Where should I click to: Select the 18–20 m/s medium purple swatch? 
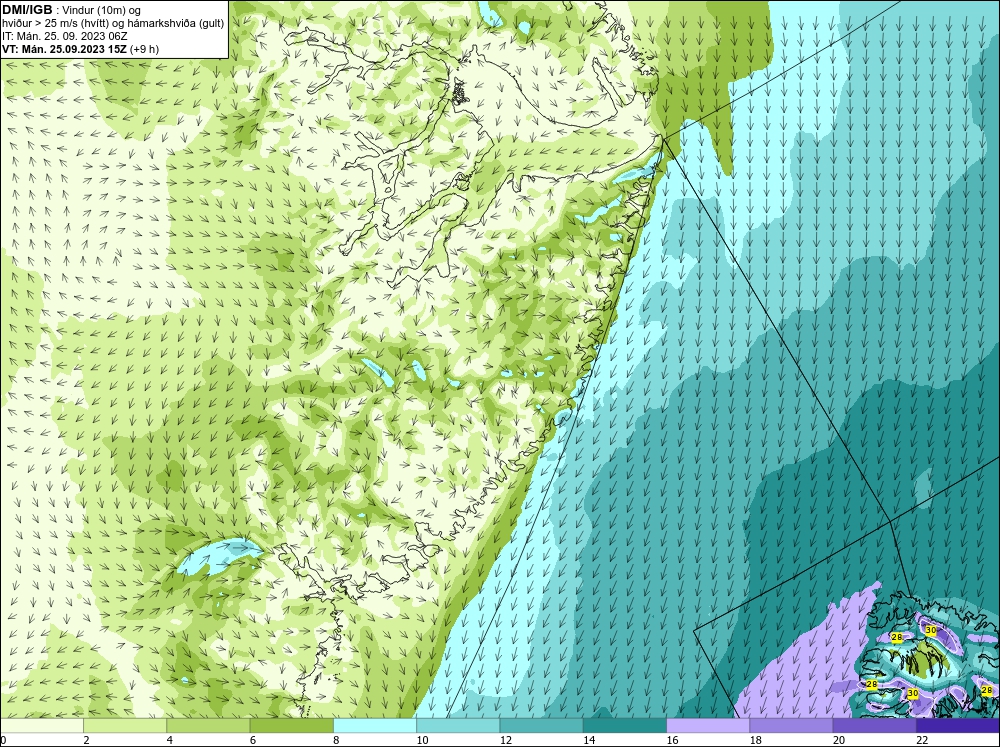tap(791, 726)
